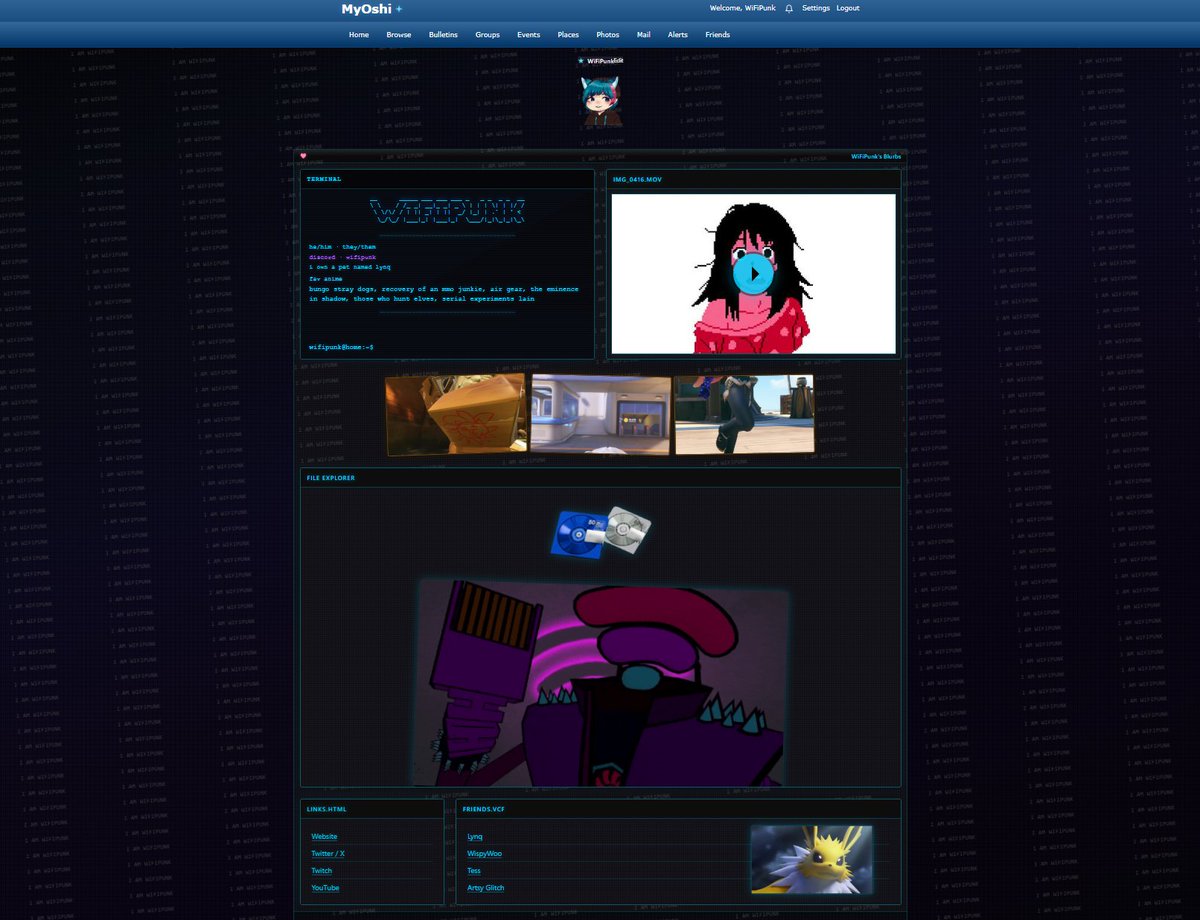Click the 'he/him · they/them' line
1200x920 pixels.
coord(343,246)
